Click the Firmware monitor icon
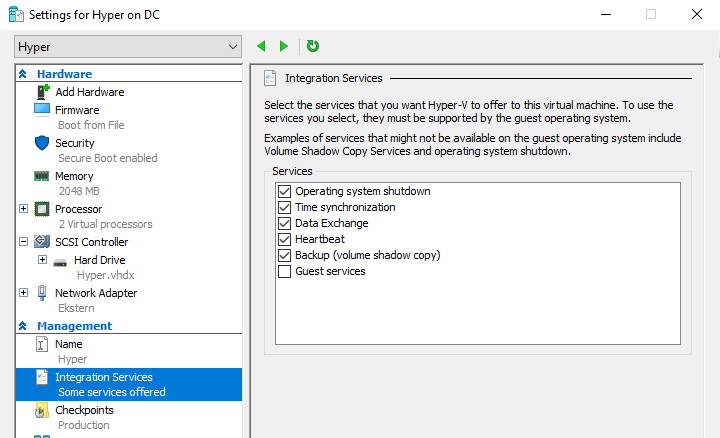This screenshot has height=438, width=720. coord(42,110)
